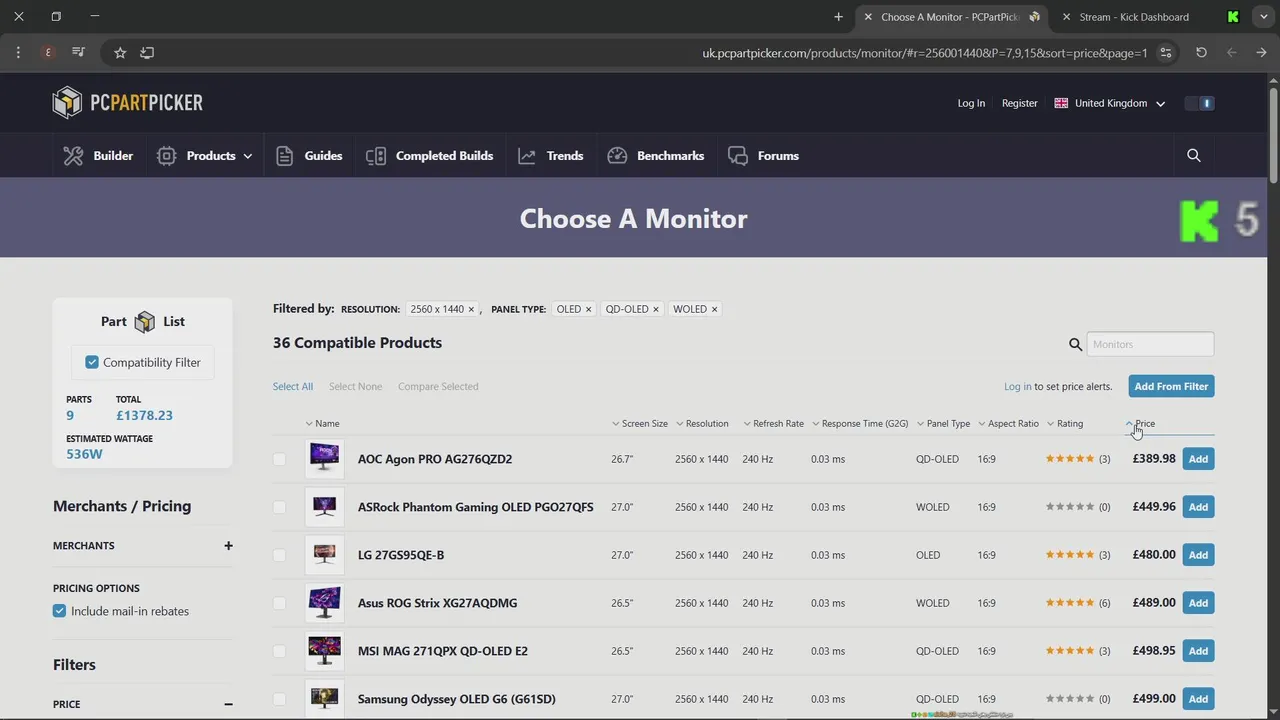This screenshot has height=720, width=1280.
Task: Click the site settings icon in address bar
Action: pyautogui.click(x=1166, y=52)
